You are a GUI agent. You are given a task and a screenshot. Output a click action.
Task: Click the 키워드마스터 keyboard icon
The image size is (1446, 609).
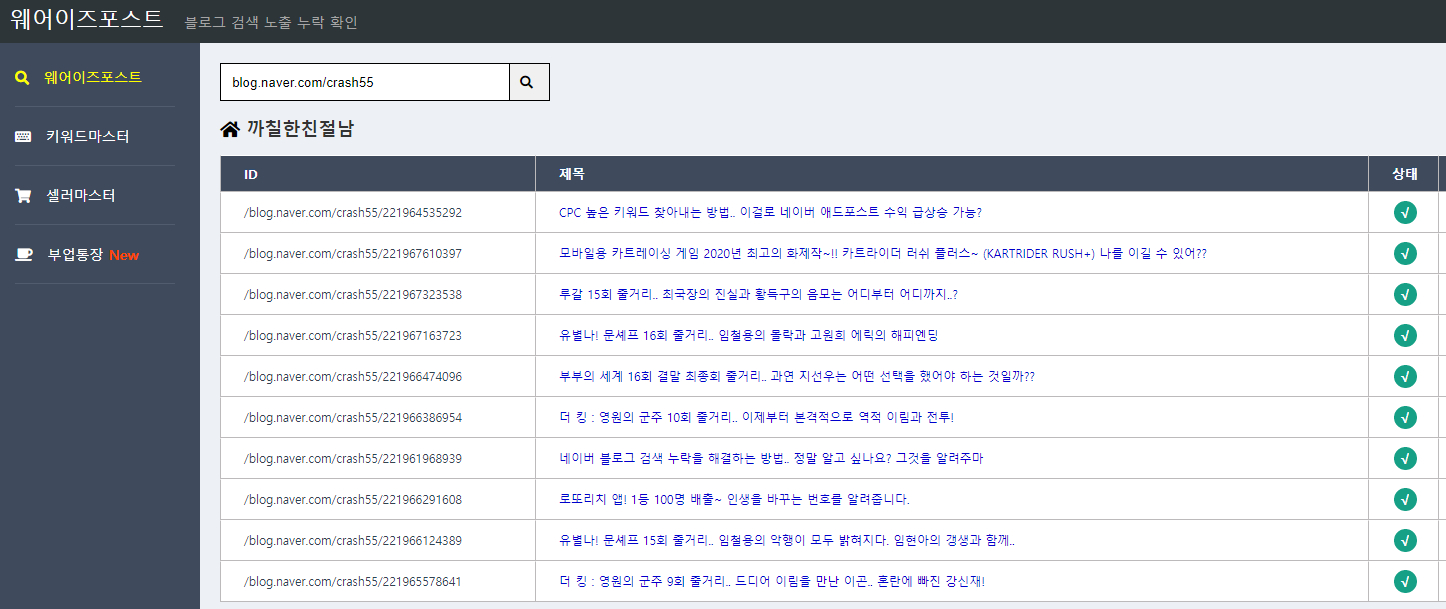point(23,137)
